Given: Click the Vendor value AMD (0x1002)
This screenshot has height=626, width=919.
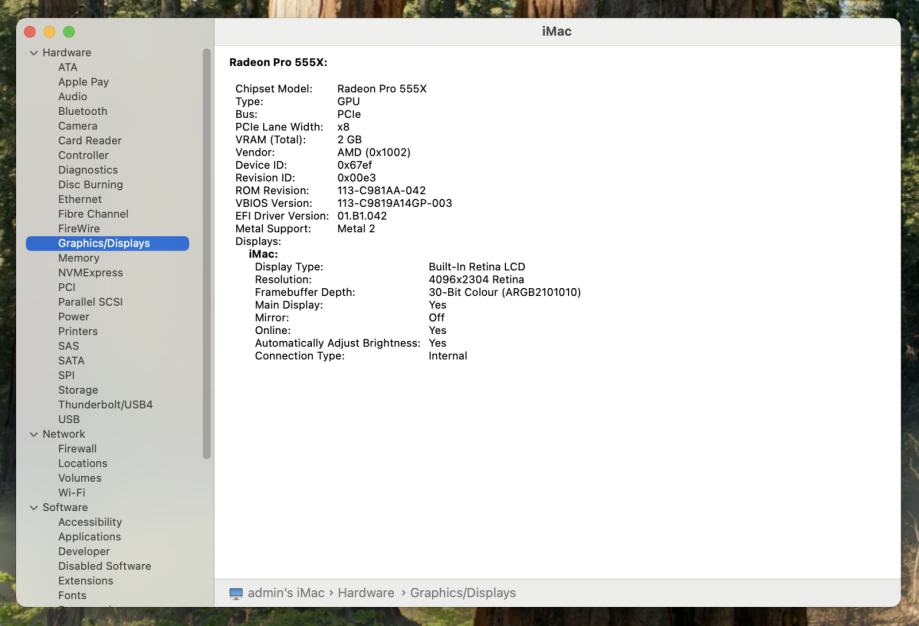Looking at the screenshot, I should 373,152.
